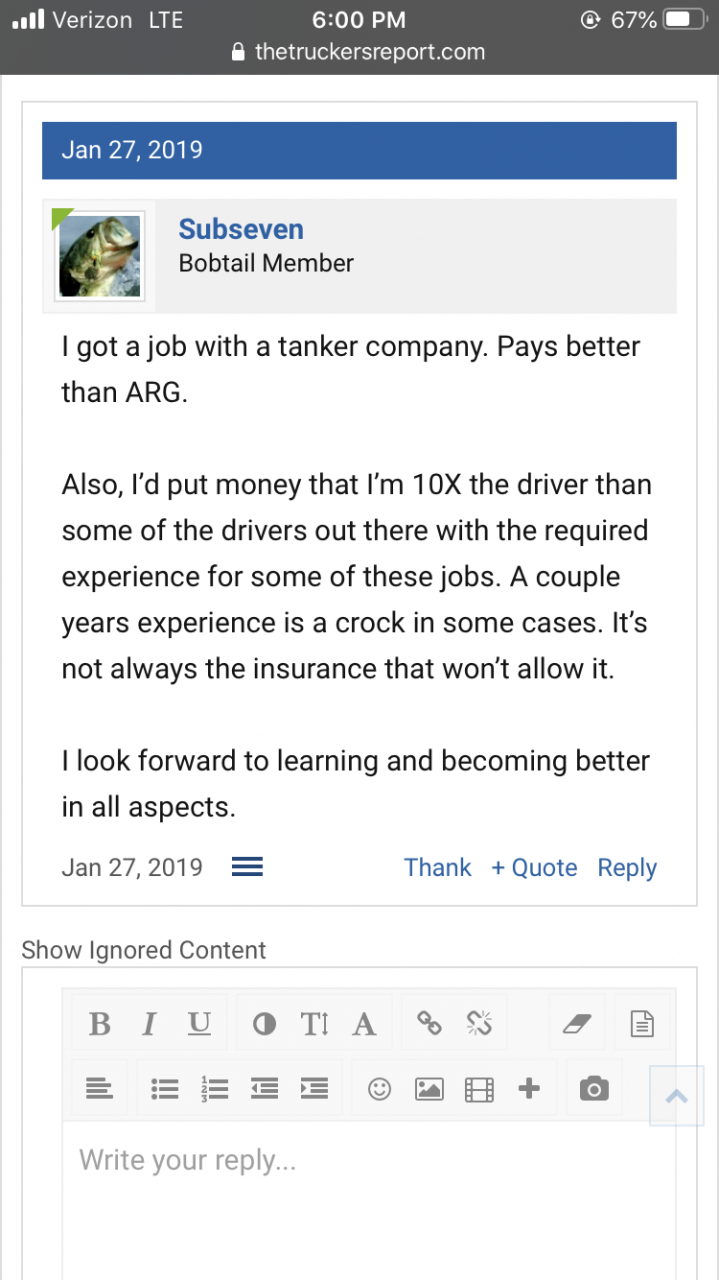Screen dimensions: 719x1280
Task: Open the drafts document icon
Action: pos(642,1024)
